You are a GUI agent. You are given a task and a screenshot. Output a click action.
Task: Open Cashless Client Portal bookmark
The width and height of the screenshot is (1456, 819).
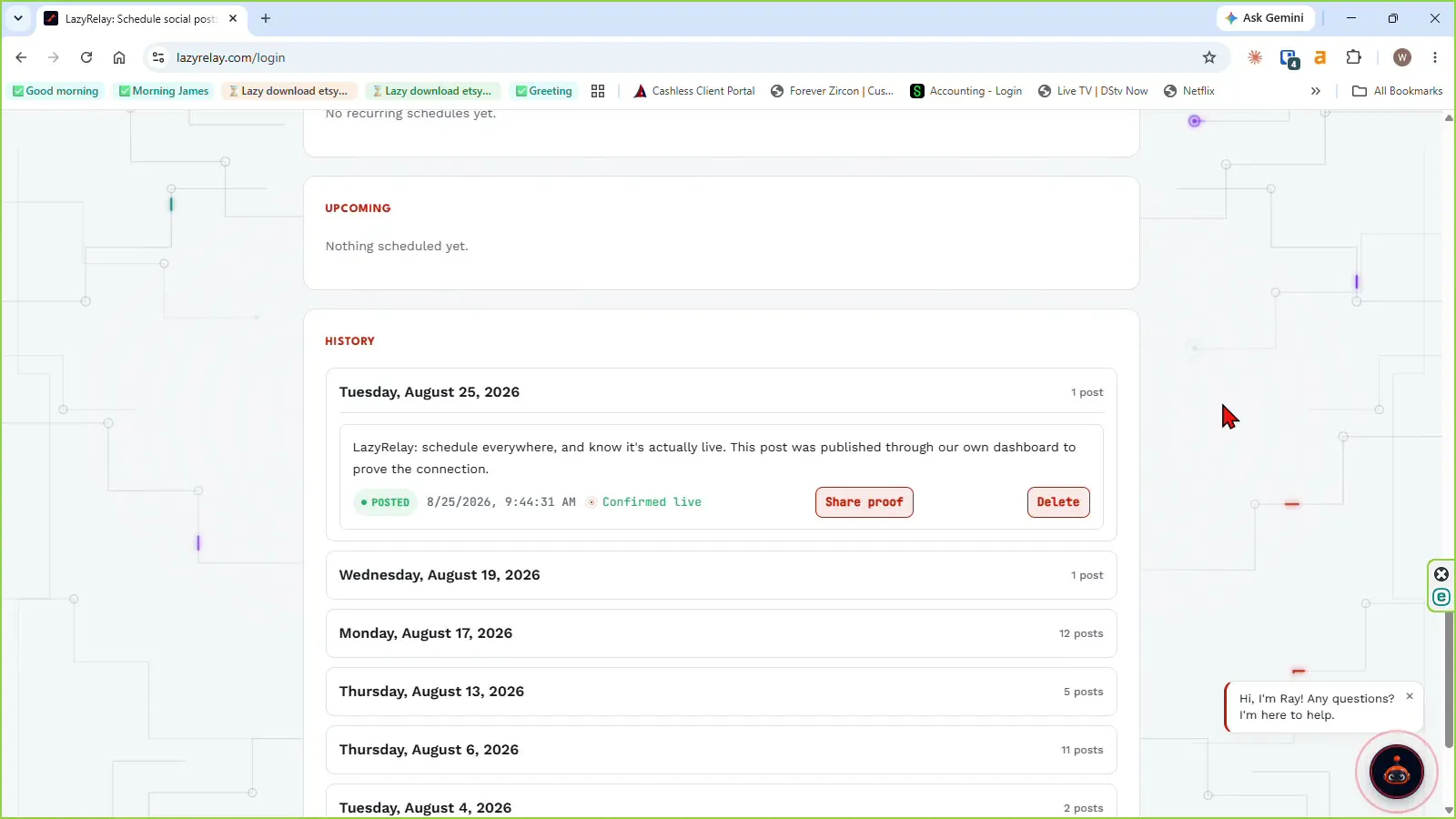pos(694,91)
